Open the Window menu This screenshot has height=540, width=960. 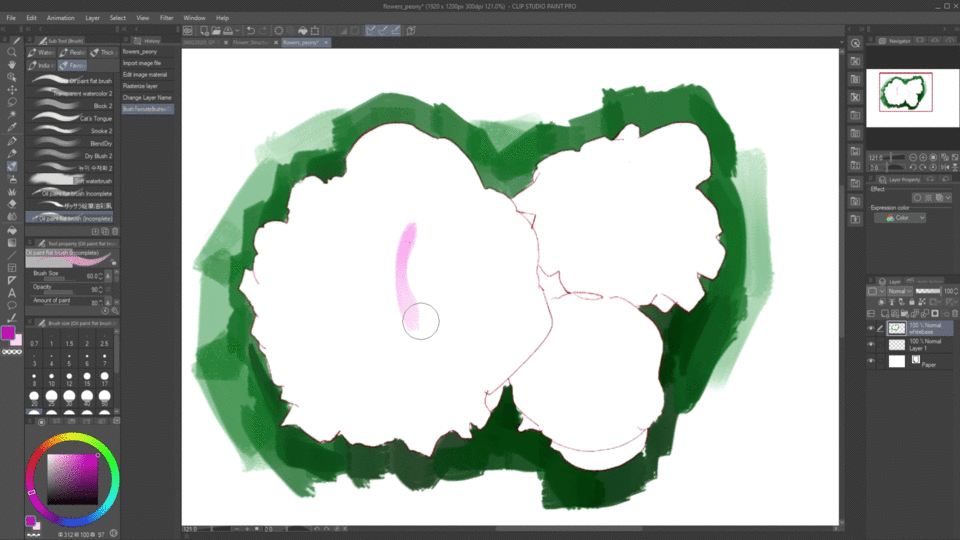195,18
